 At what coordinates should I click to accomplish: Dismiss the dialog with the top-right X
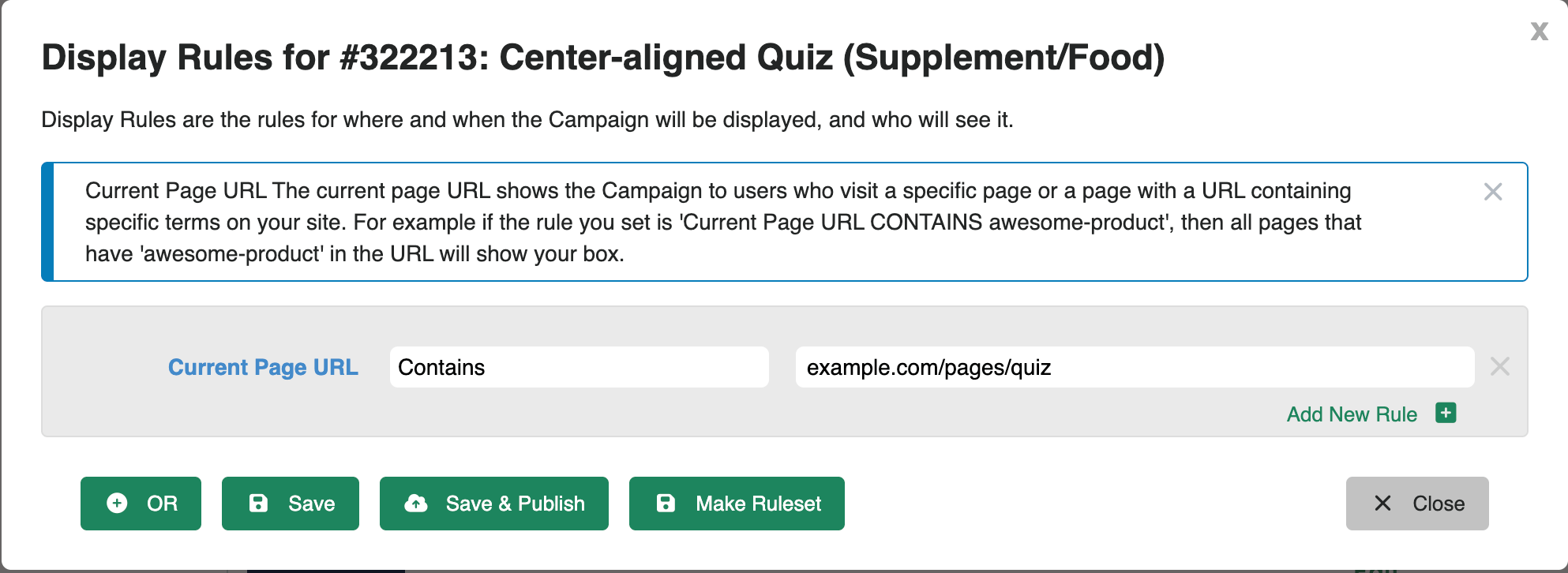1539,32
